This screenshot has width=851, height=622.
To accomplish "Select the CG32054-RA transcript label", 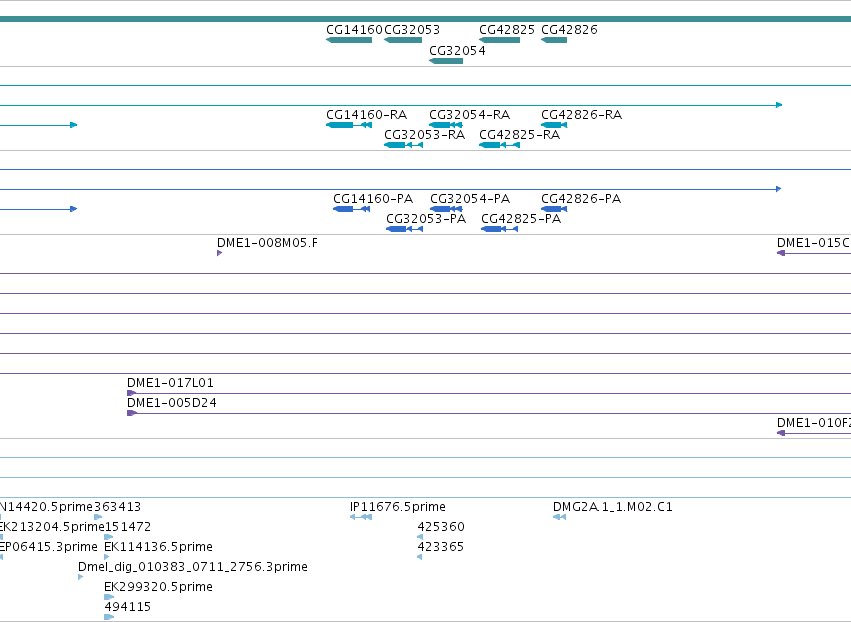I will point(469,115).
